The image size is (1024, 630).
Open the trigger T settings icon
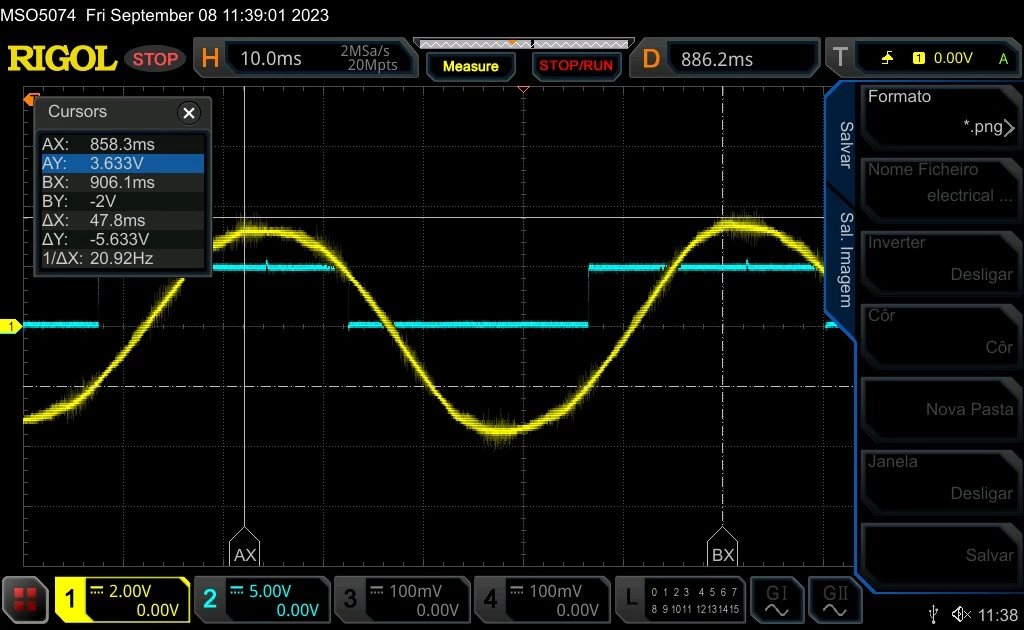click(x=840, y=57)
